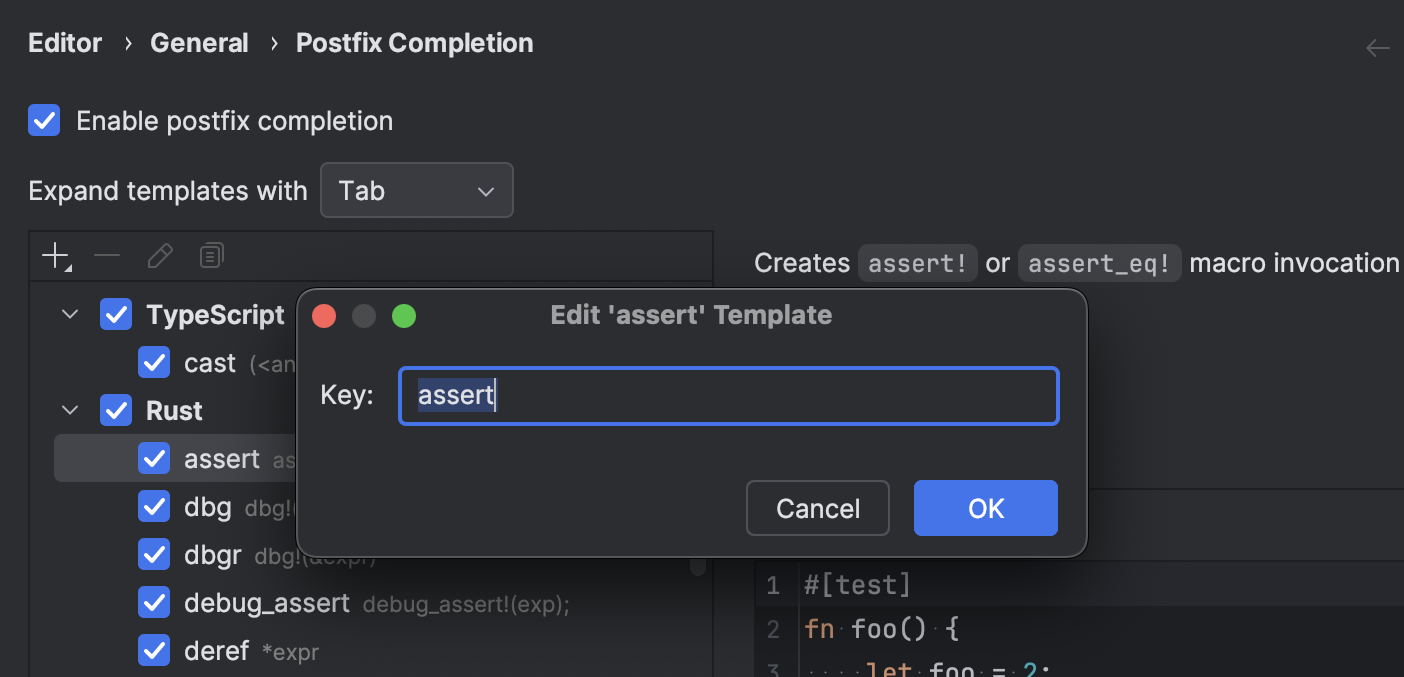
Task: Click the Add template plus icon
Action: (x=55, y=255)
